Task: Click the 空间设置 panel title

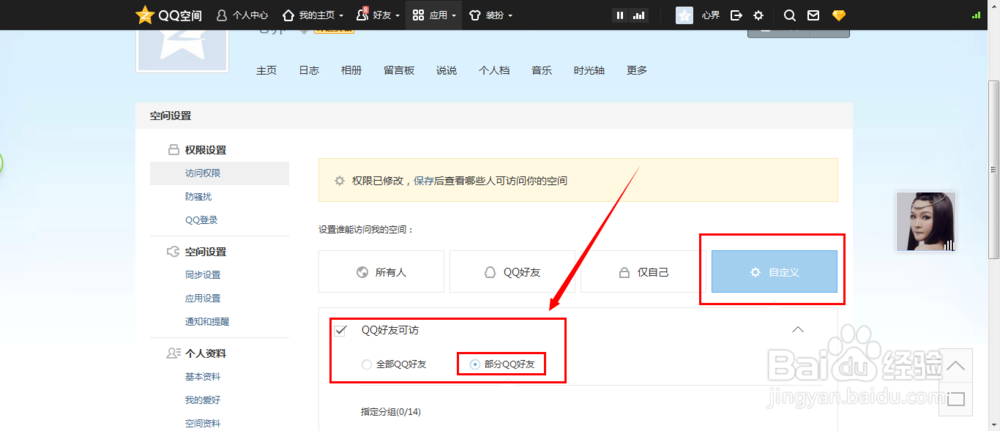Action: click(170, 116)
